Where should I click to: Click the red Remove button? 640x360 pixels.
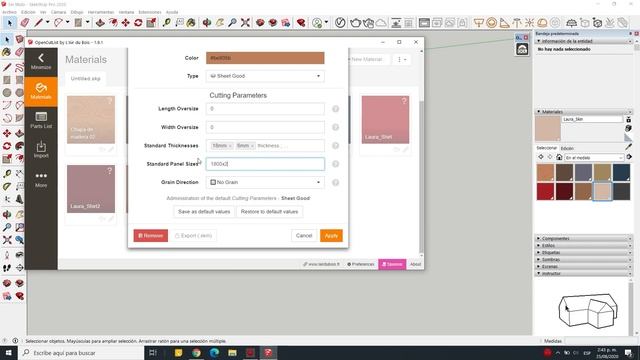pos(151,236)
